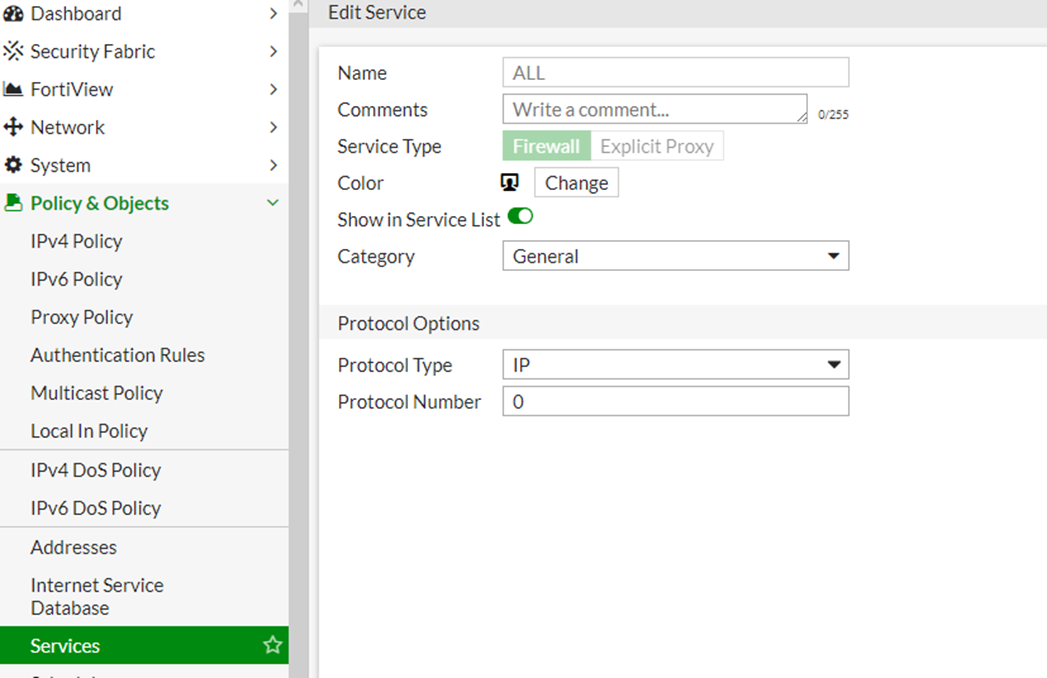Click the FortiView chart icon
The height and width of the screenshot is (678, 1047).
click(x=13, y=89)
